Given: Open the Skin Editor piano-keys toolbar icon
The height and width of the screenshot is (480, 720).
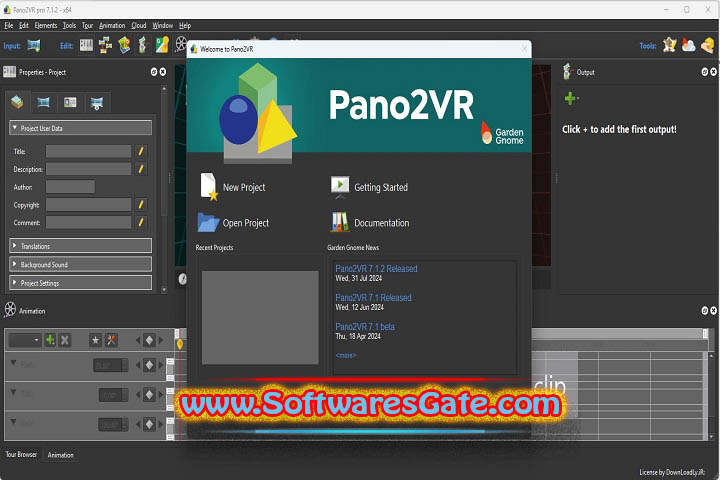Looking at the screenshot, I should (x=86, y=45).
